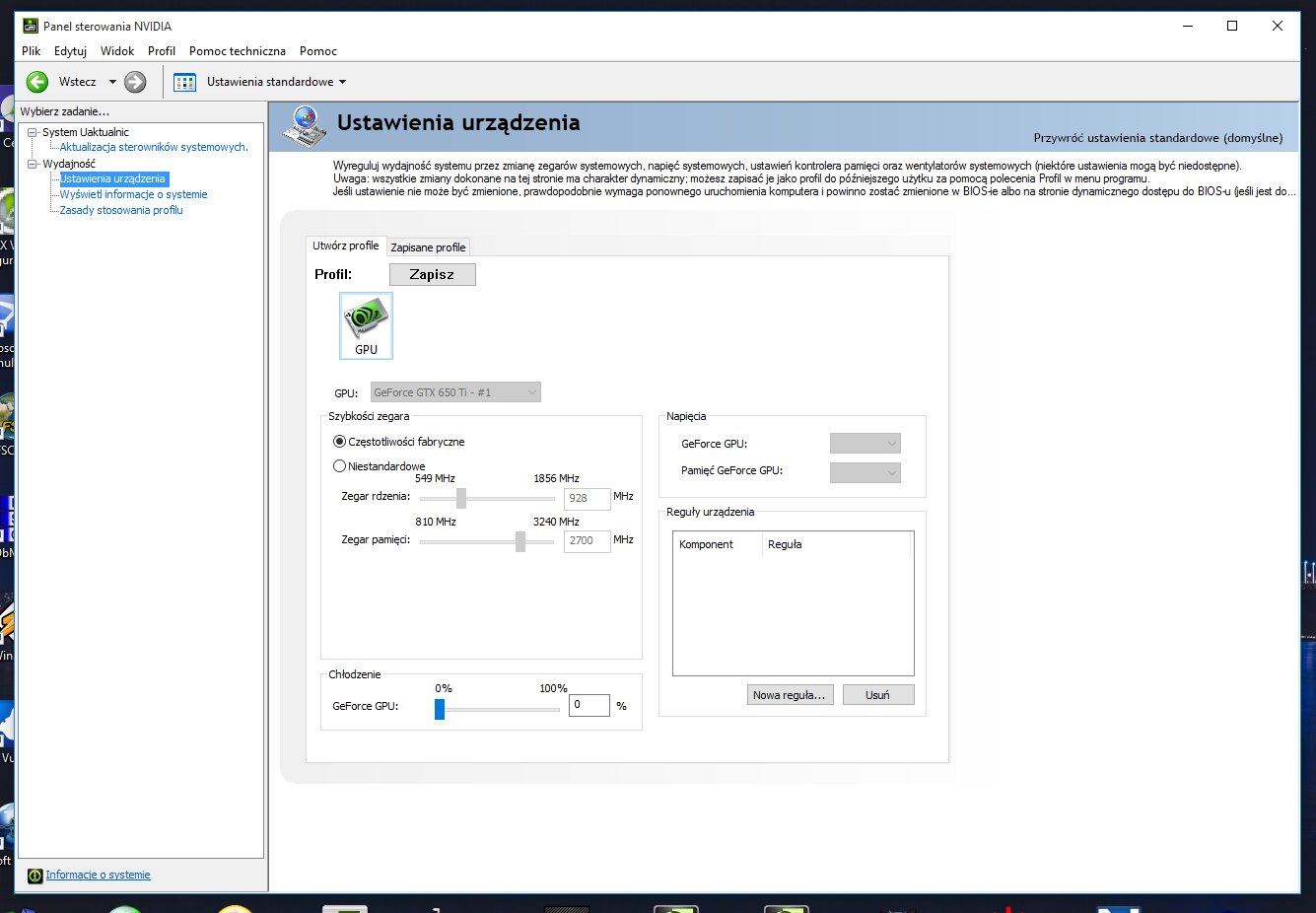Viewport: 1316px width, 913px height.
Task: Select Zasady stosowania profilu in tree
Action: click(x=121, y=211)
